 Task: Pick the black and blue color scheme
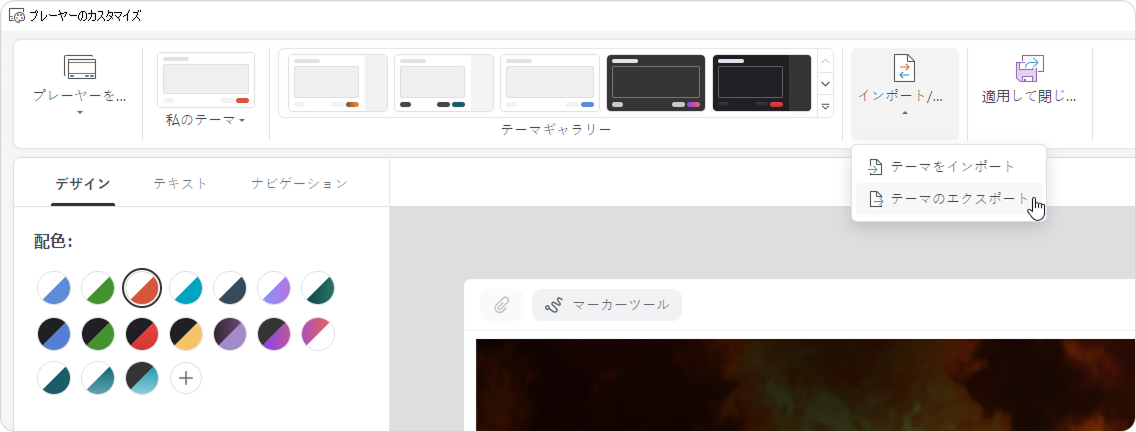[x=54, y=333]
